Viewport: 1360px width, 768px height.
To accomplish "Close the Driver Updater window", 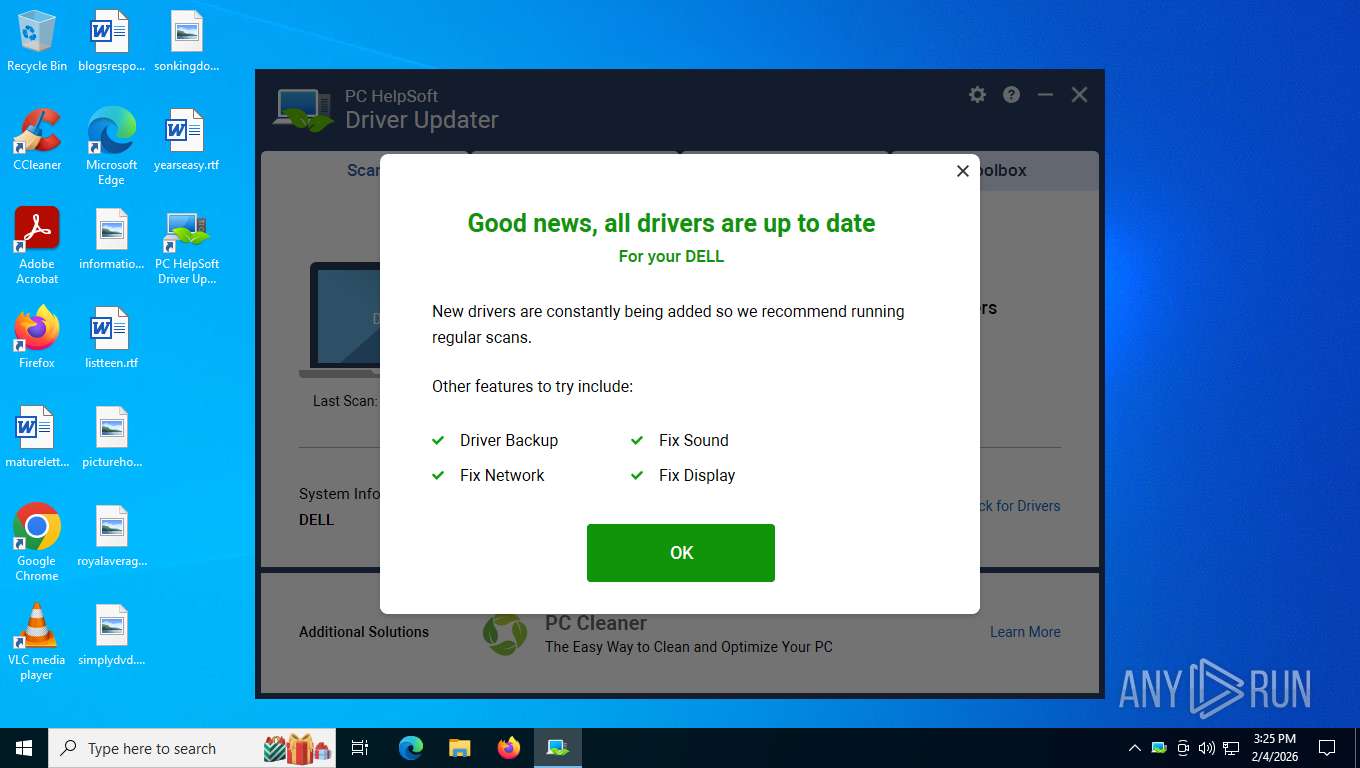I will [1079, 94].
